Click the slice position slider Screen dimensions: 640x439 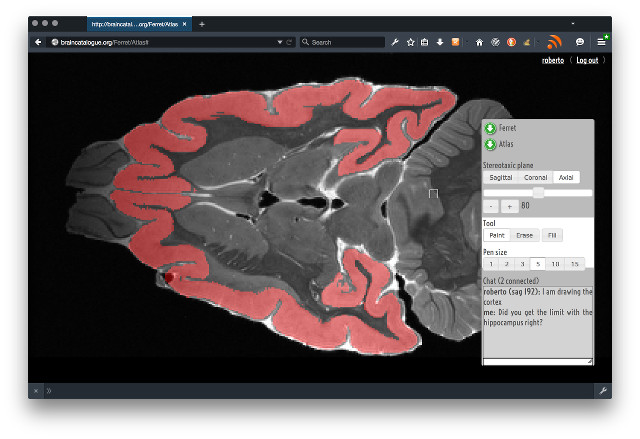538,191
